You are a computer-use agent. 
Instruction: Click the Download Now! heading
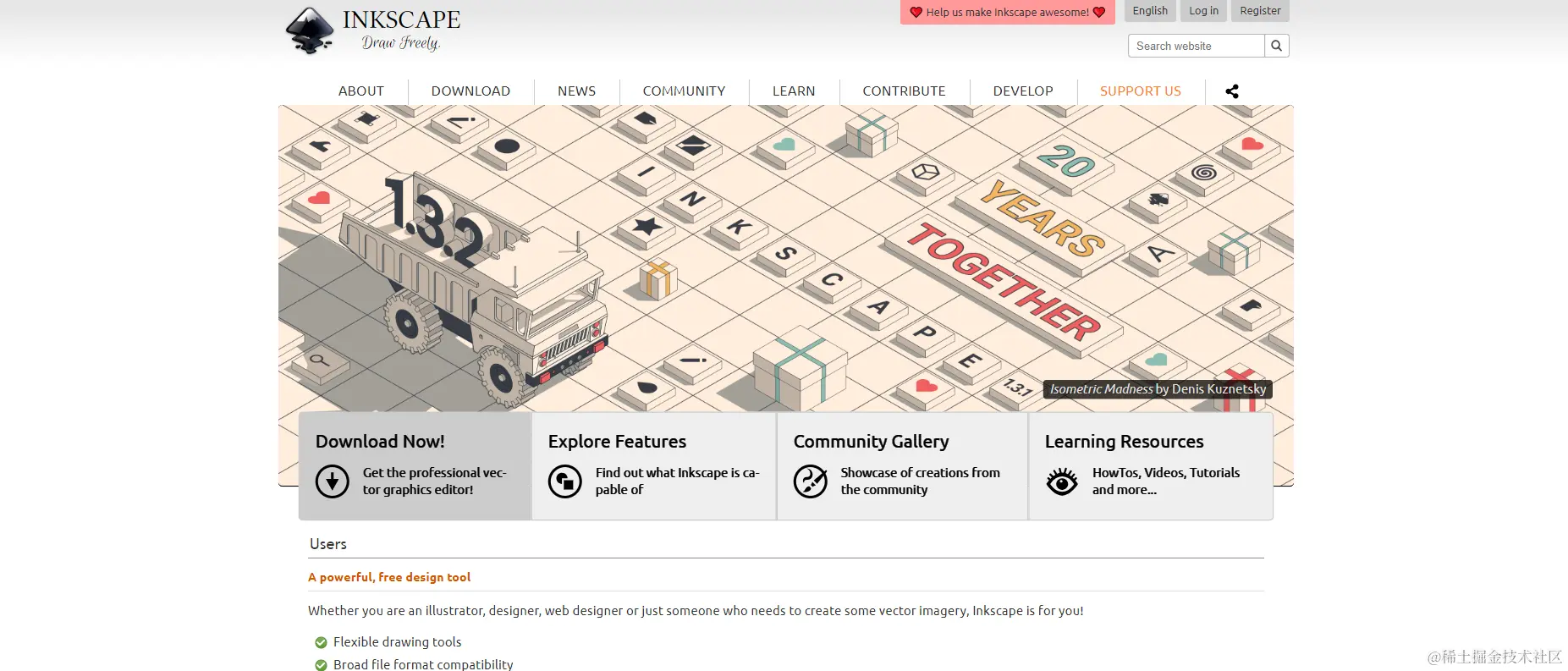[380, 442]
